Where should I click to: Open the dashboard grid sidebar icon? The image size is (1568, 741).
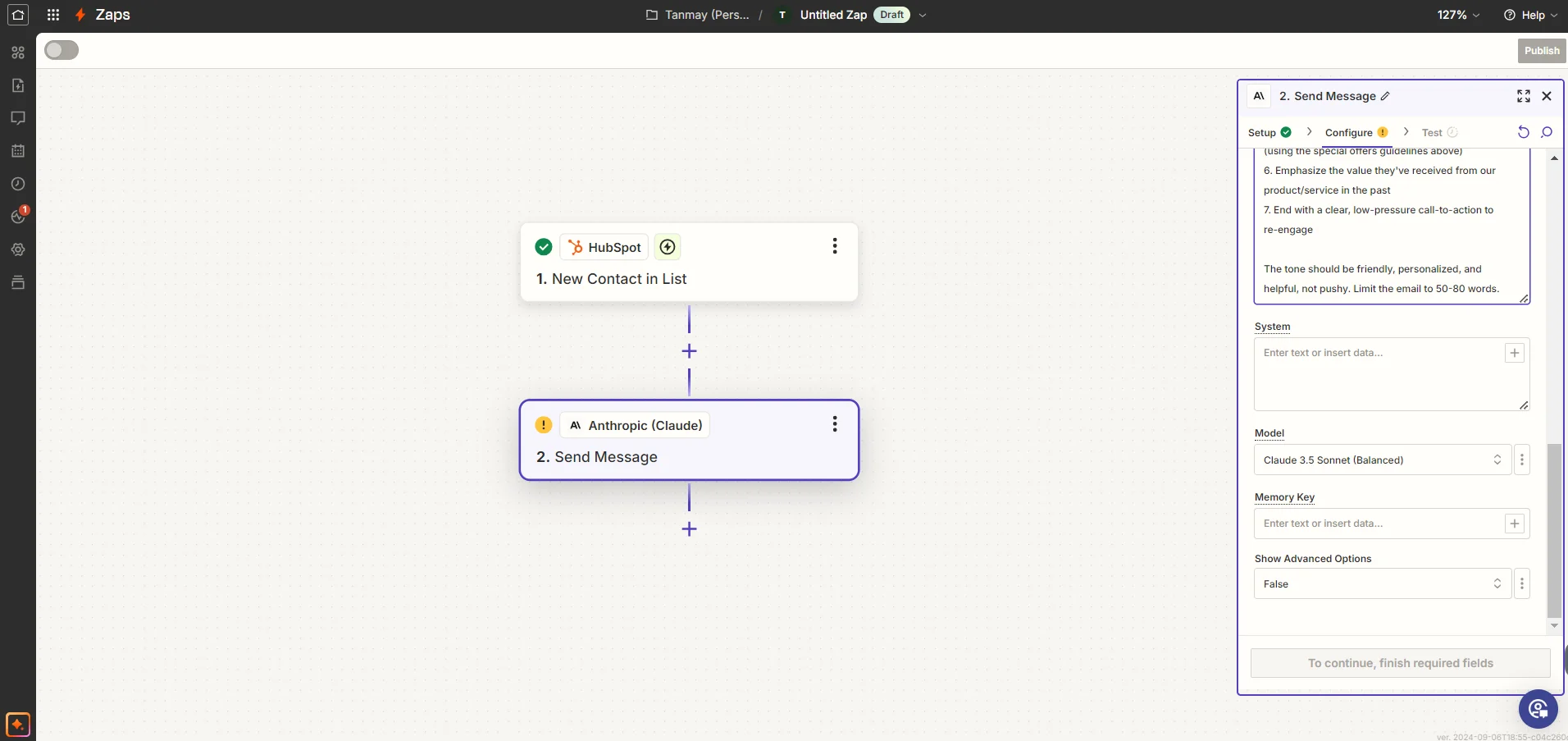[x=18, y=53]
